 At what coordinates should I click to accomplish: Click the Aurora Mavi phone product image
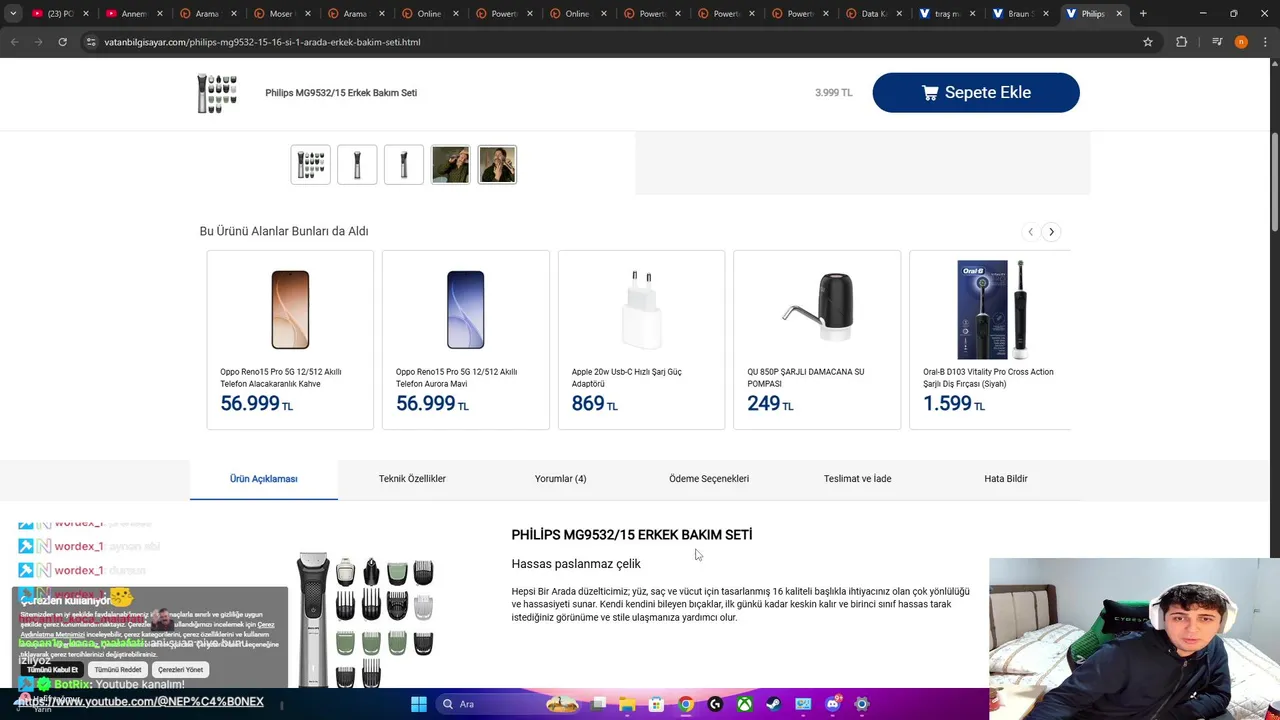coord(466,309)
